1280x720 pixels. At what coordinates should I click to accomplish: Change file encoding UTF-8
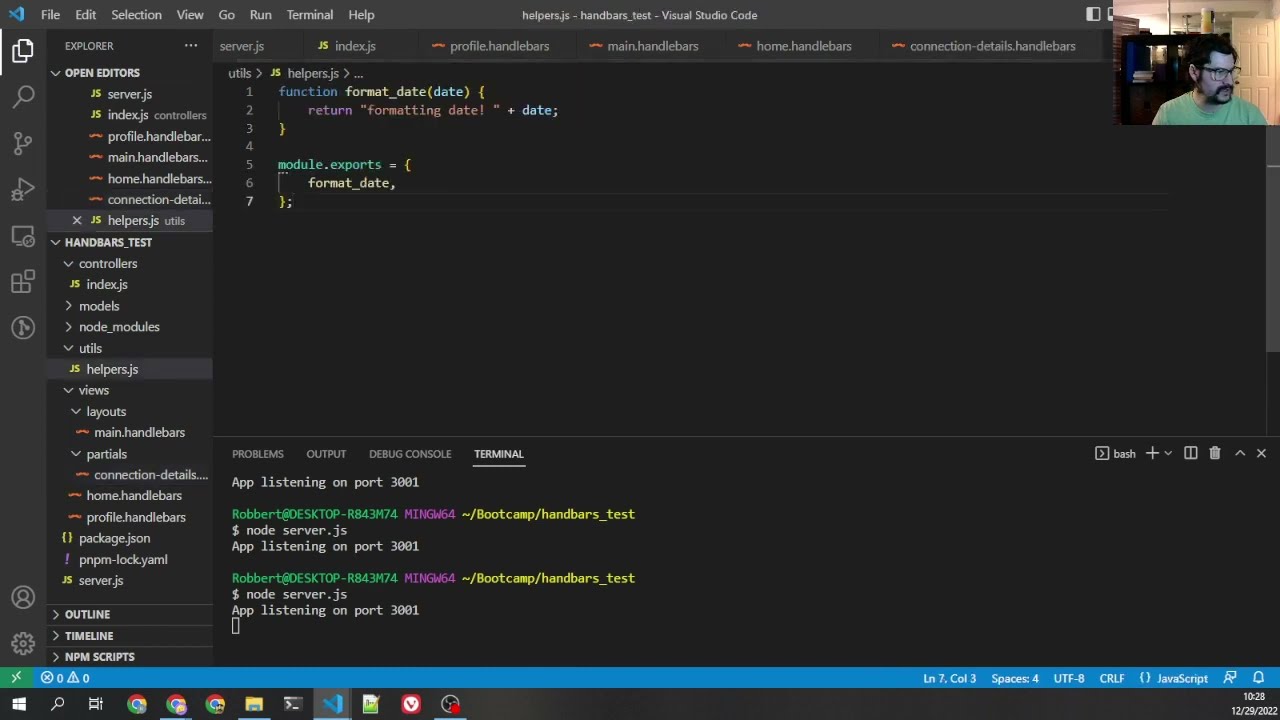1068,678
